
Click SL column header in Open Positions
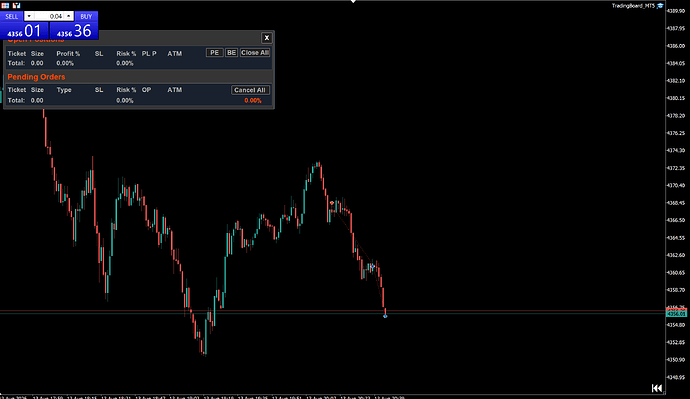point(99,54)
